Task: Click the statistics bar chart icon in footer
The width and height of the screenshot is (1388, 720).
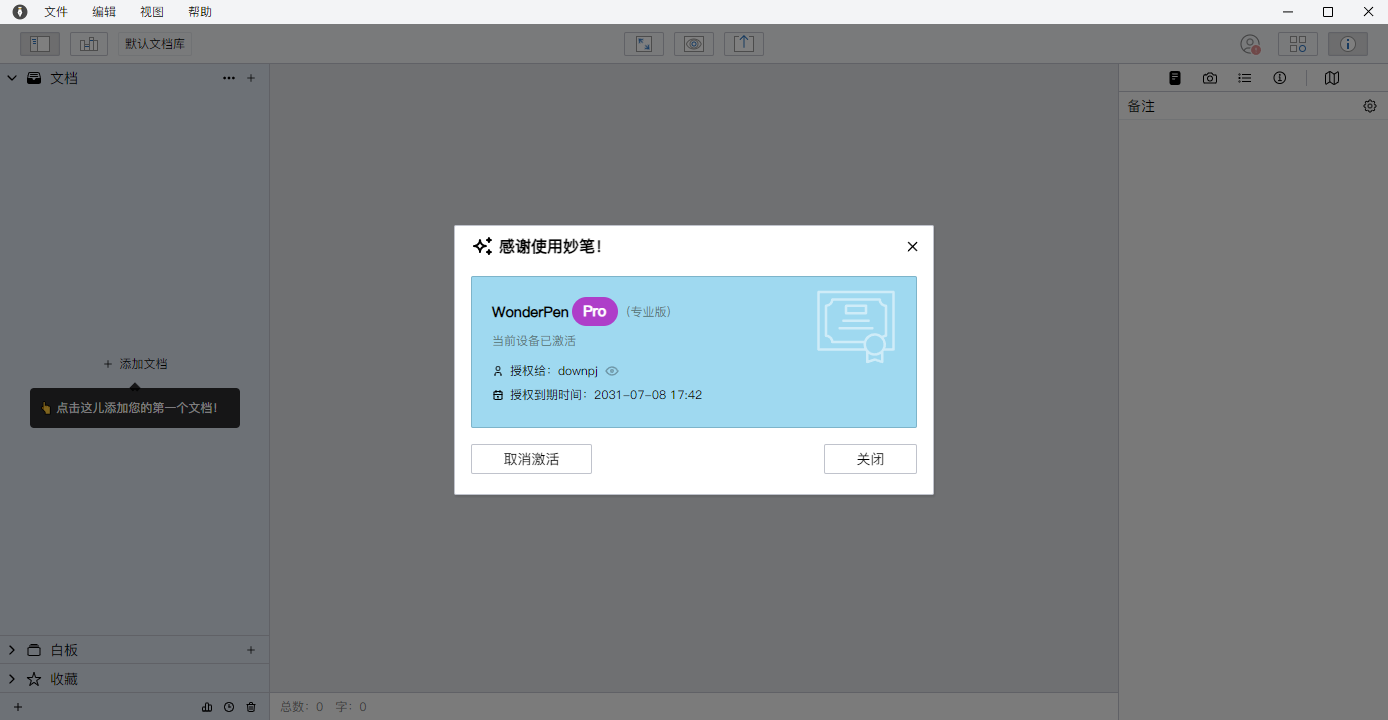Action: coord(207,707)
